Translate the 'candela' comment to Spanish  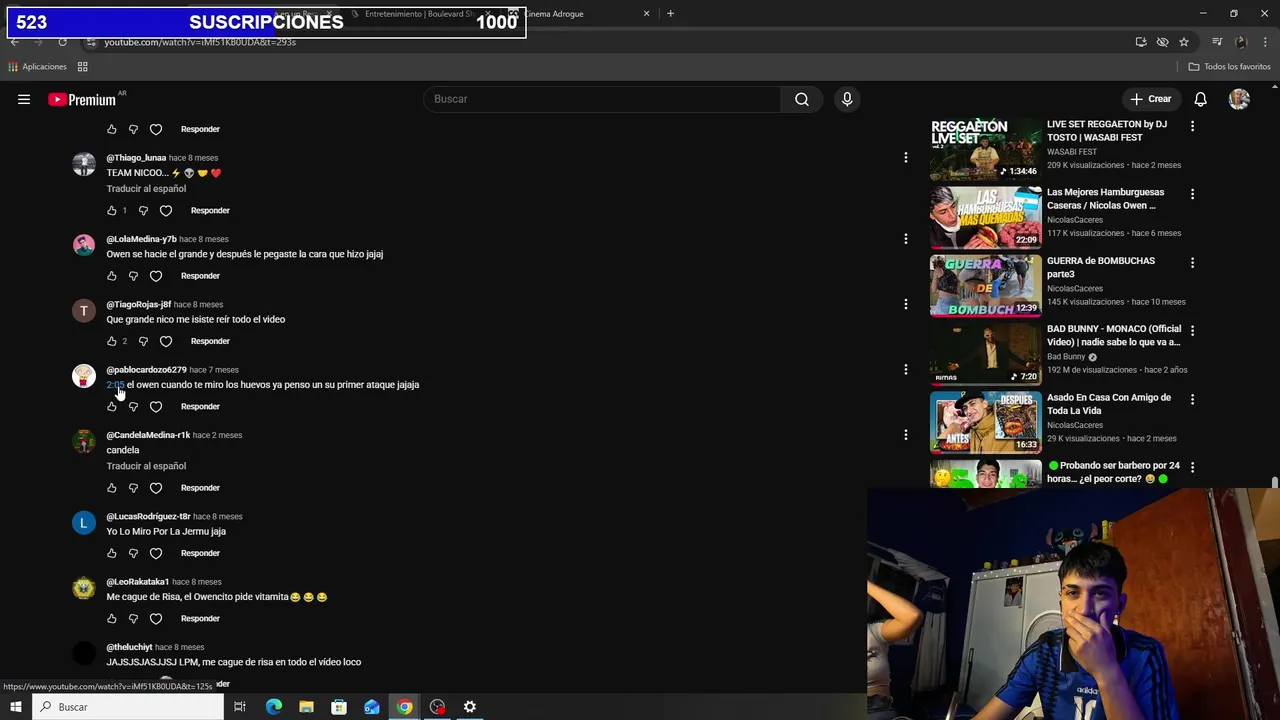(x=146, y=466)
